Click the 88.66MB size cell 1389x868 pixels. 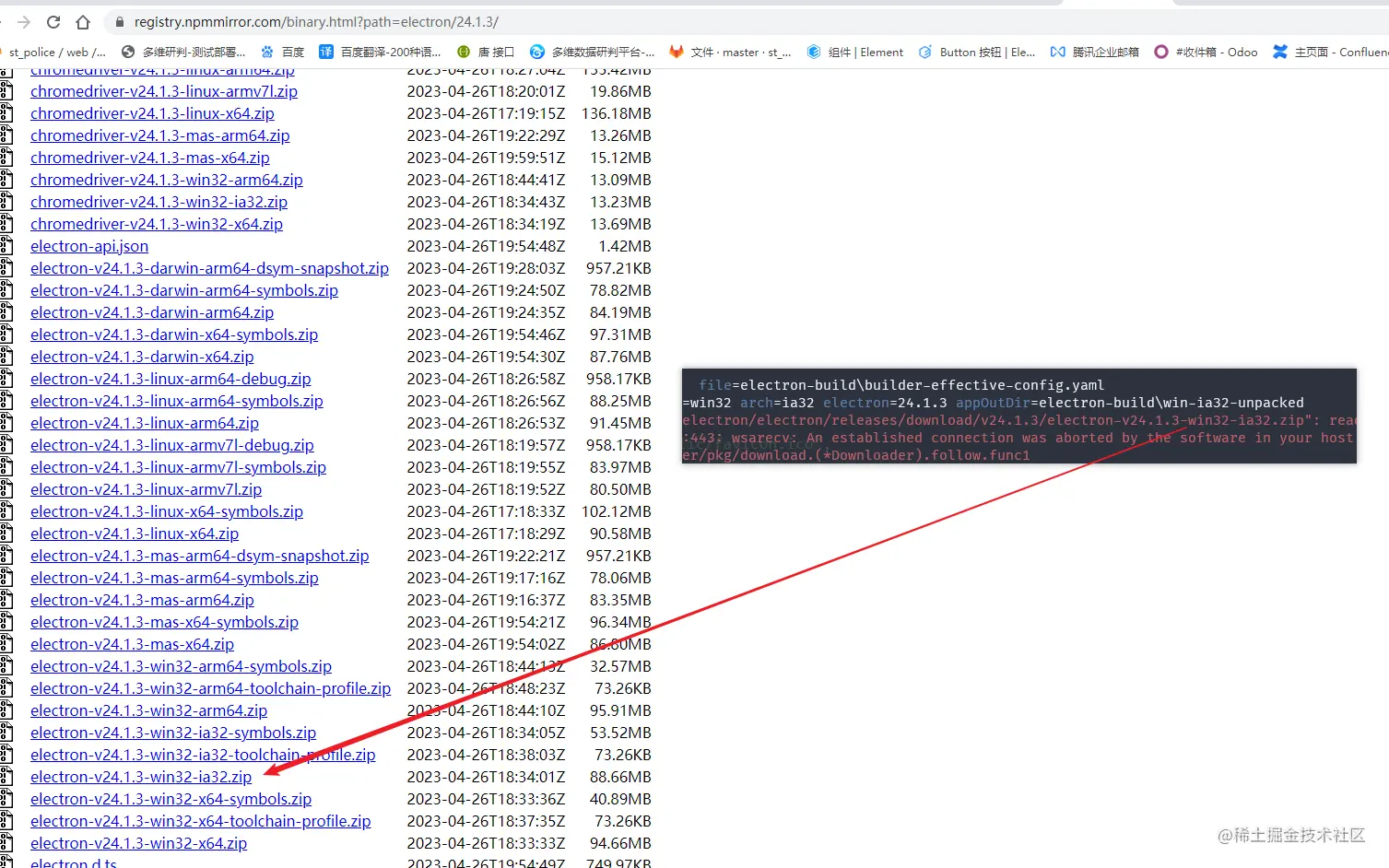[x=620, y=777]
